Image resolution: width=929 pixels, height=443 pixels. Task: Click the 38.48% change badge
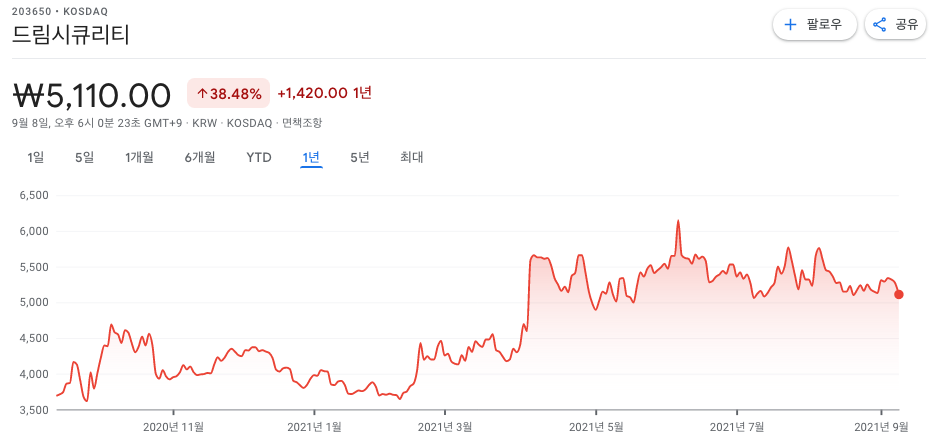[x=229, y=94]
